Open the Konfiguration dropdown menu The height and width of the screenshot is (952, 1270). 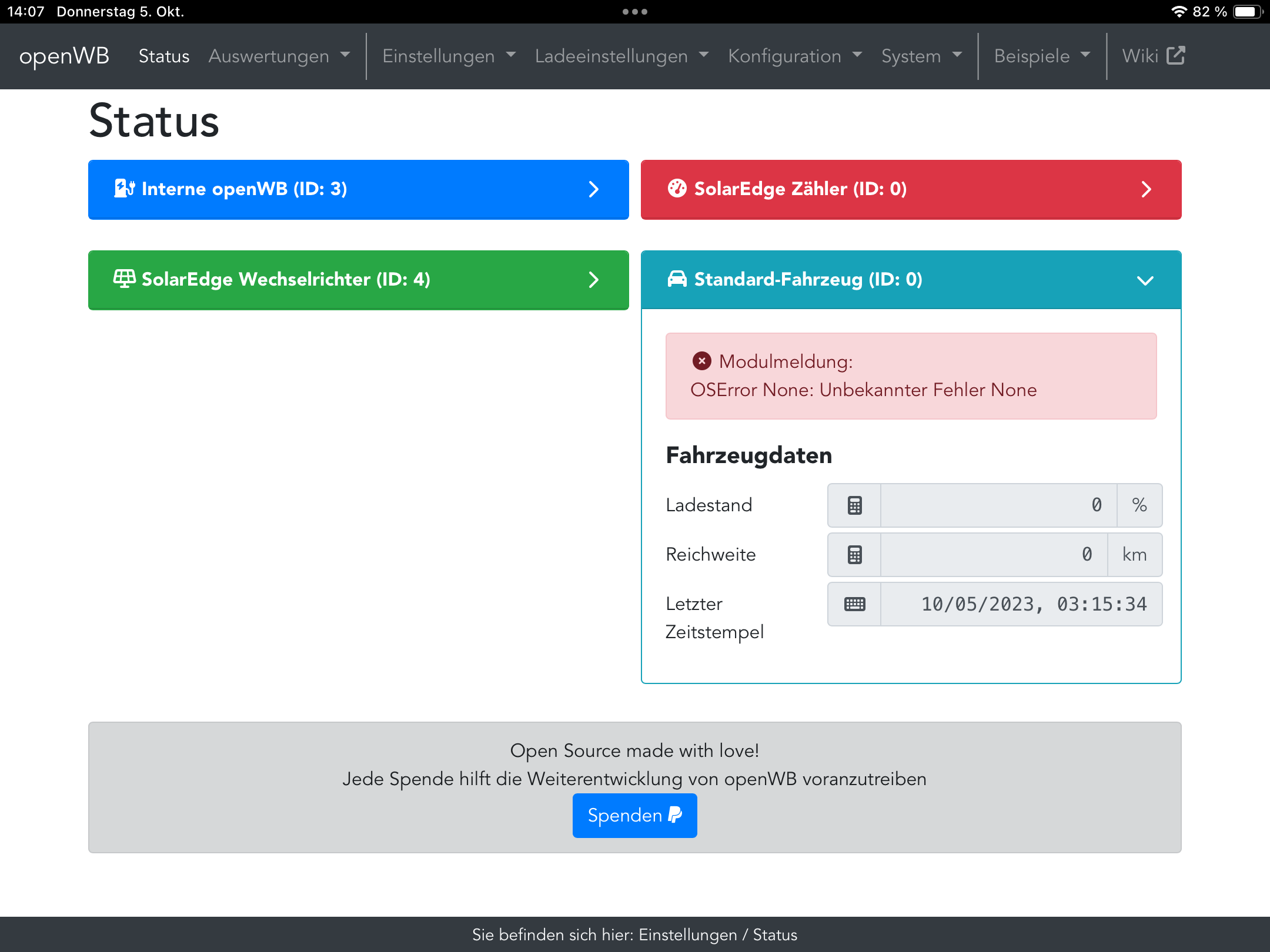(x=794, y=56)
